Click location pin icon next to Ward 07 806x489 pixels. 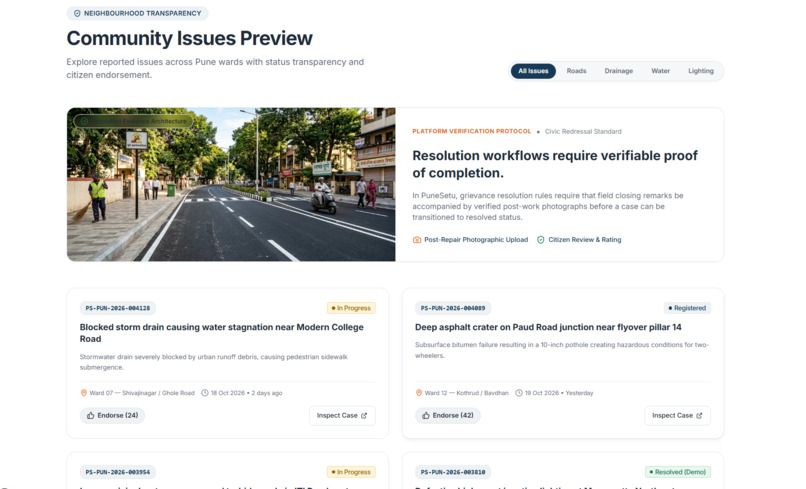pos(84,393)
